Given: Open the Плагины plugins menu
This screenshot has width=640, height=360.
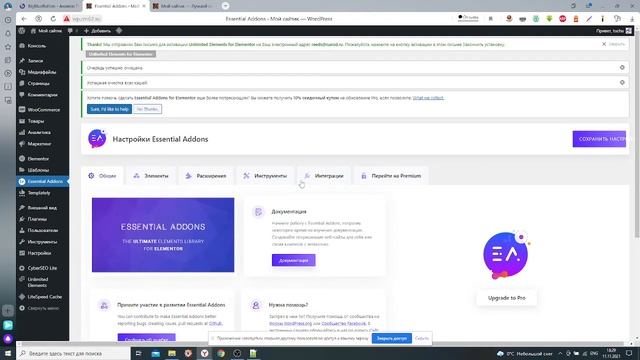Looking at the screenshot, I should coord(37,219).
